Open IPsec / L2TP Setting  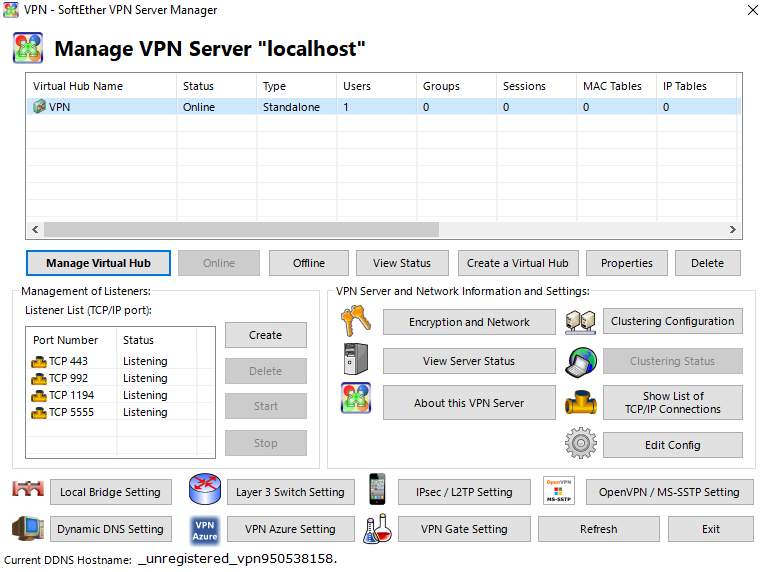(464, 492)
